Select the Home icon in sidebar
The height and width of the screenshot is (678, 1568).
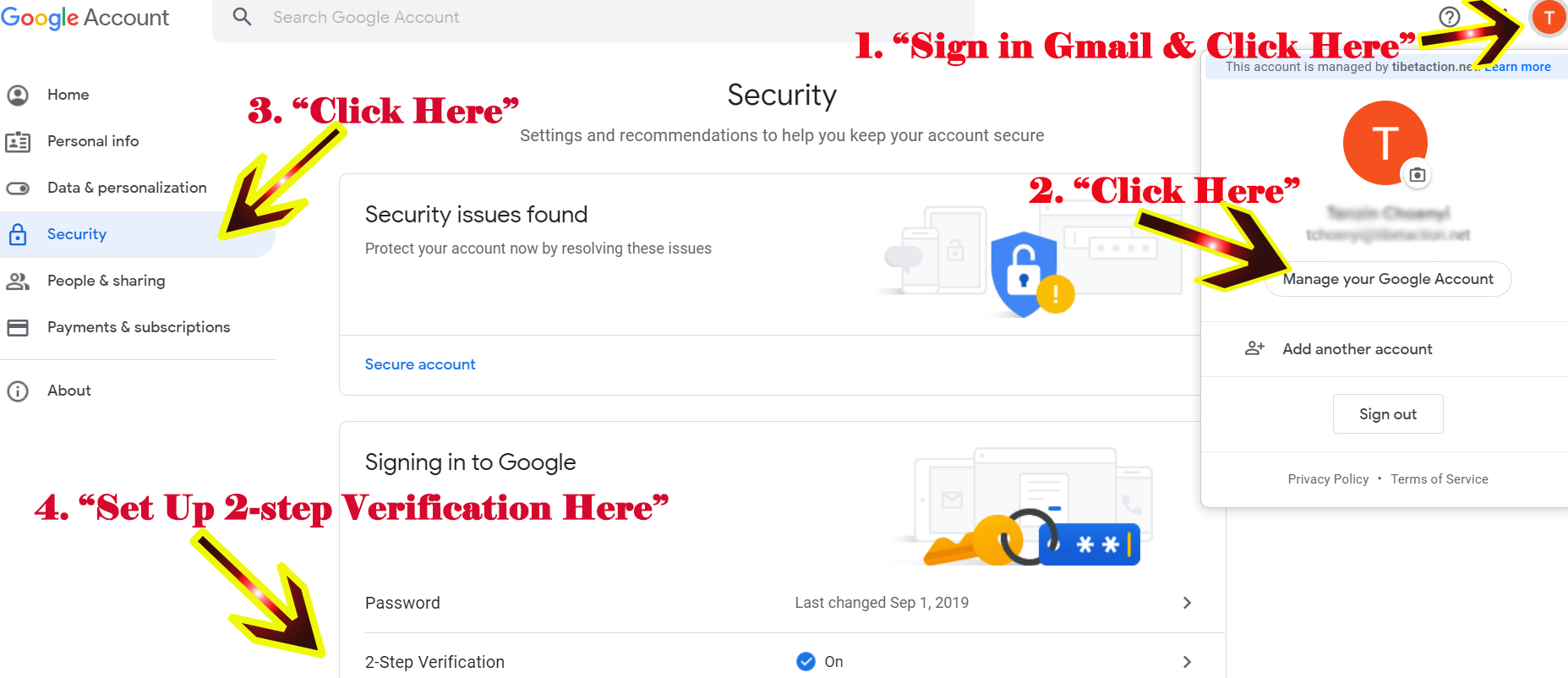tap(19, 95)
